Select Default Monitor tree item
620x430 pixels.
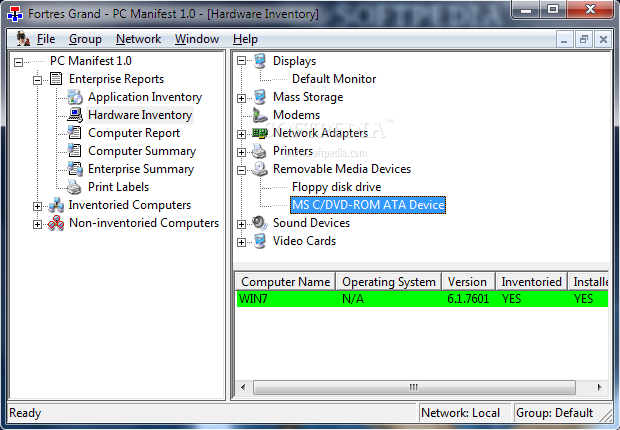334,79
